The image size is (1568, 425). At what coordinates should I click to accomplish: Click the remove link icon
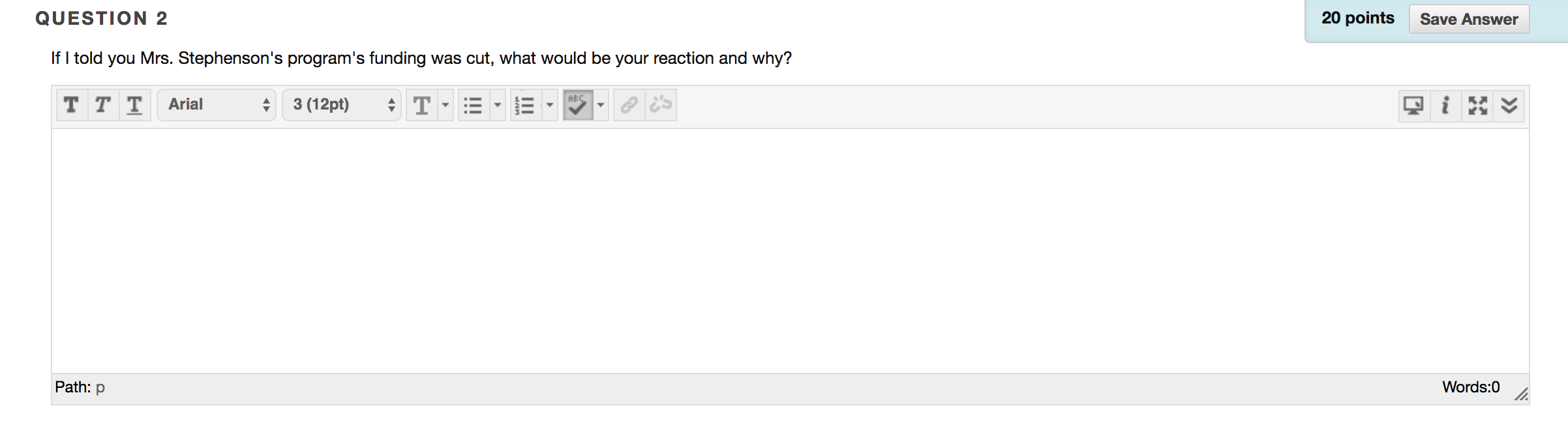click(x=661, y=105)
